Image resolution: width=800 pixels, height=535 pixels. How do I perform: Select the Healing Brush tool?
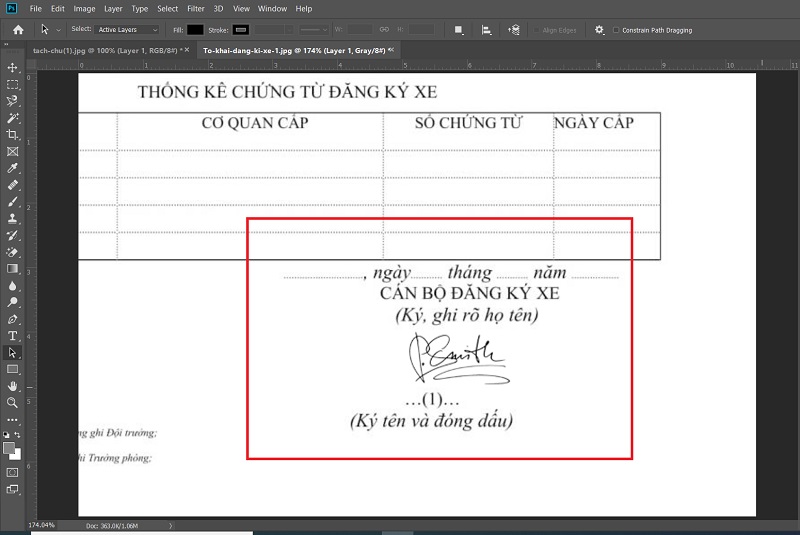click(x=12, y=185)
